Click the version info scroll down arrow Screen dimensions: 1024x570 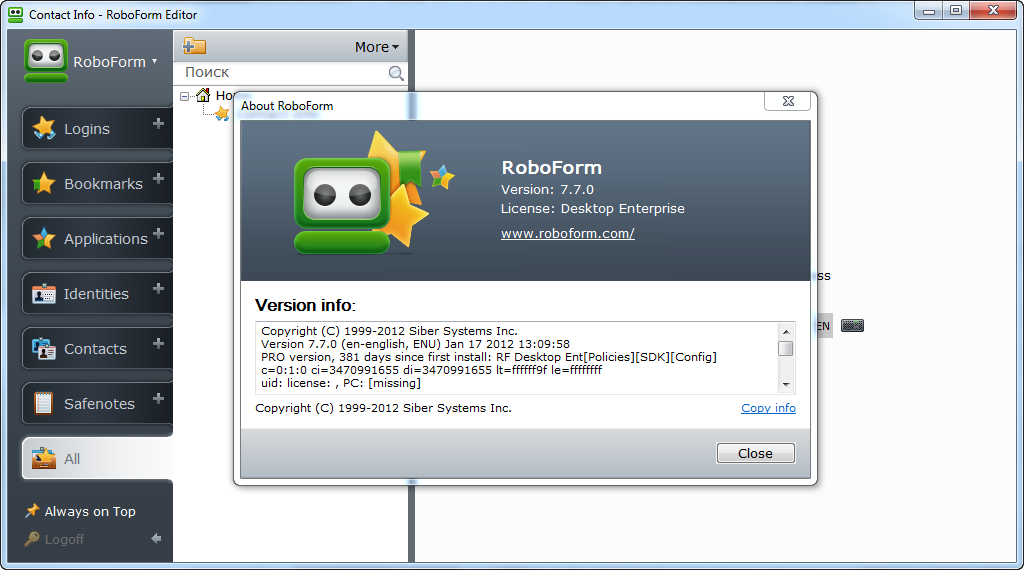786,385
